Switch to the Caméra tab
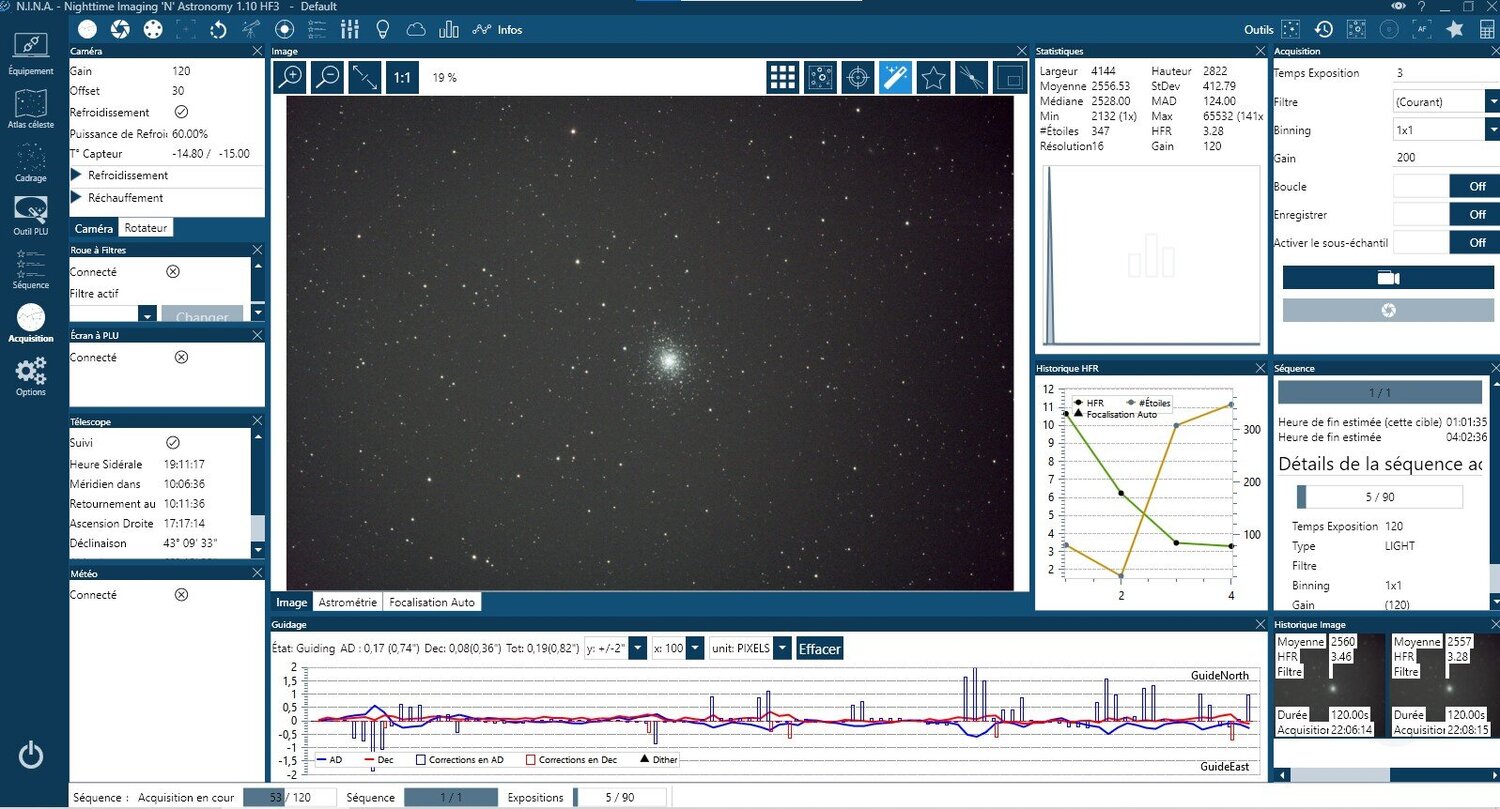The height and width of the screenshot is (809, 1500). (94, 228)
